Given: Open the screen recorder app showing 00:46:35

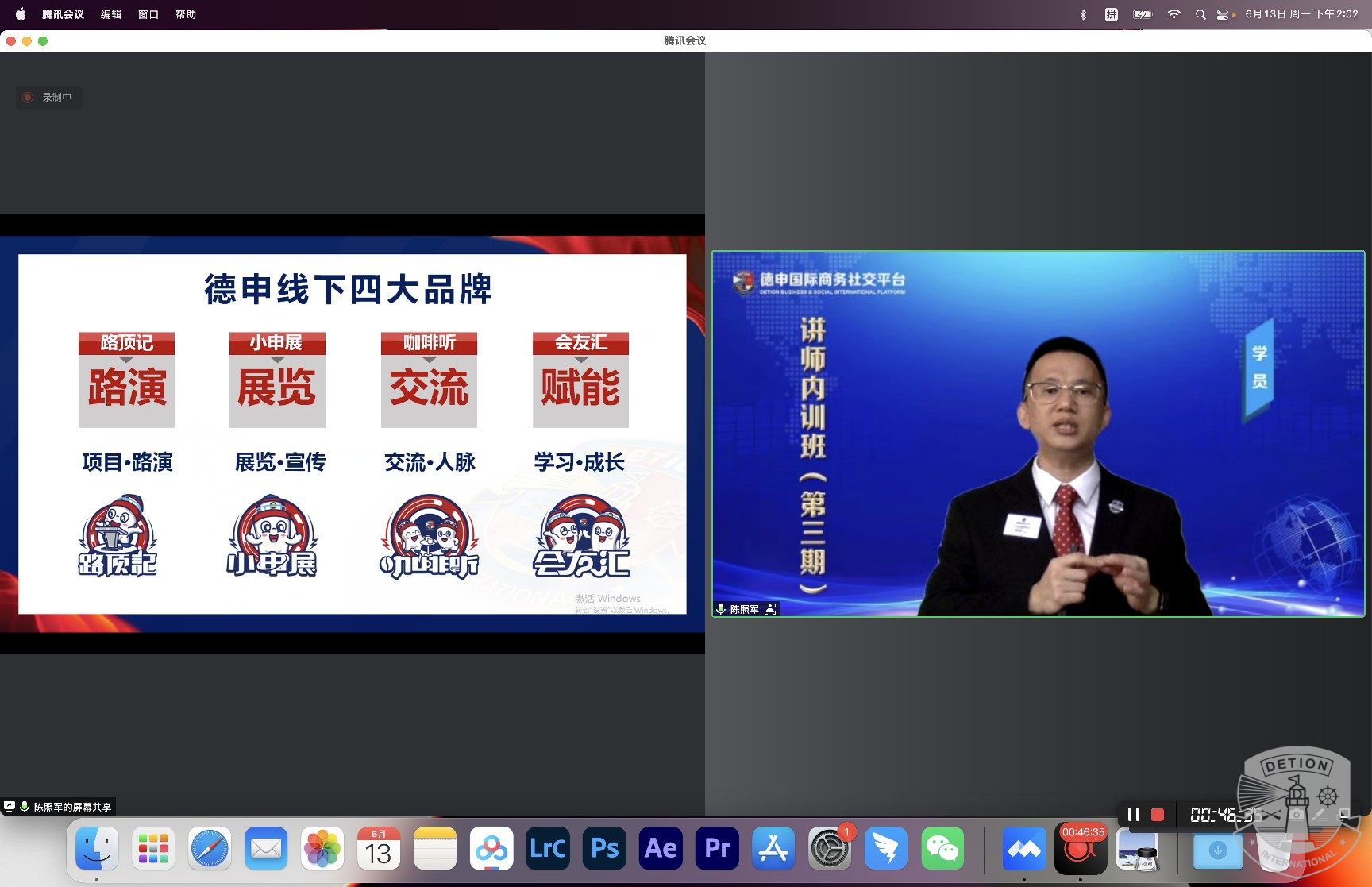Looking at the screenshot, I should pos(1081,849).
